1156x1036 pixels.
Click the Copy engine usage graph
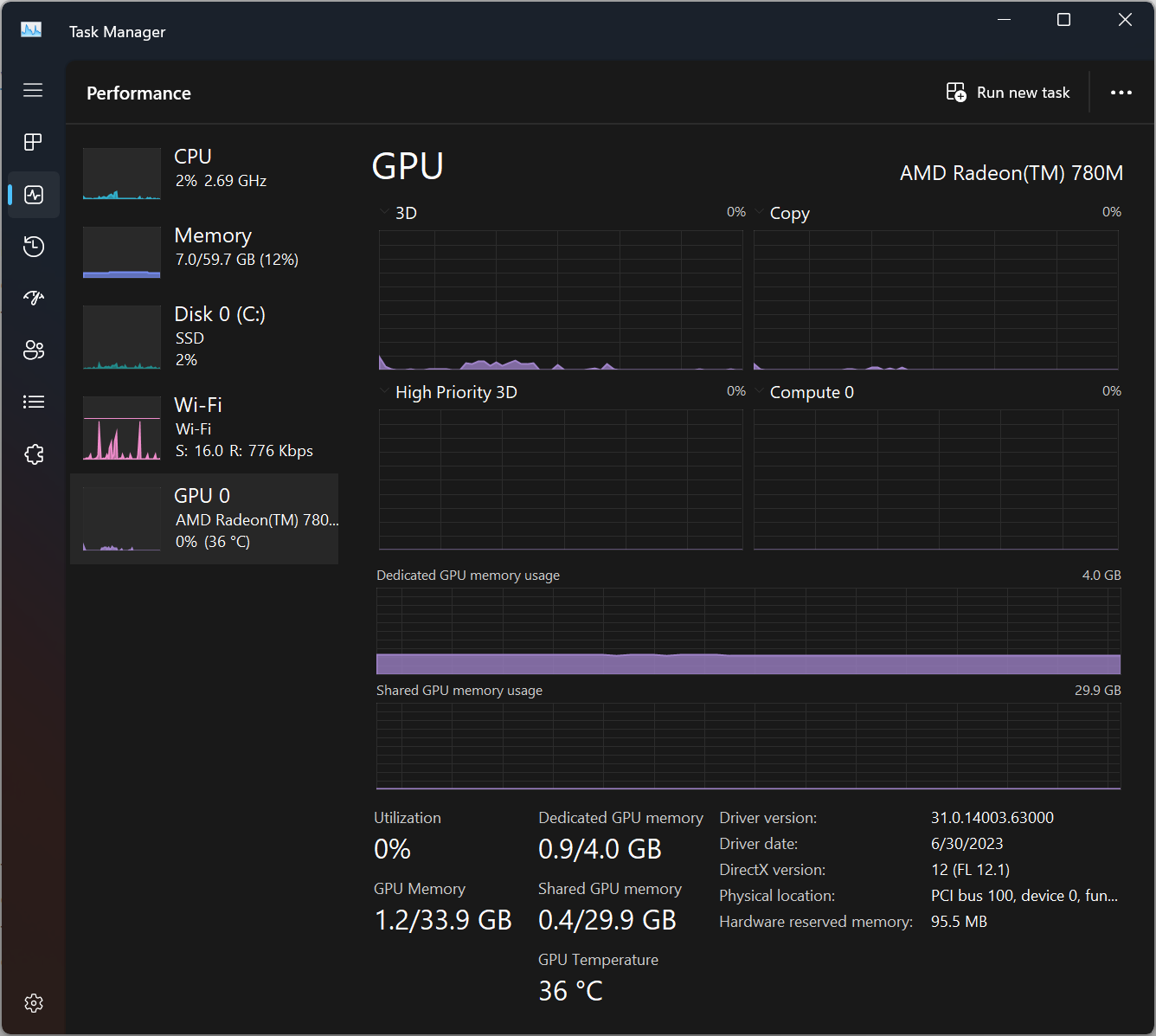point(936,300)
